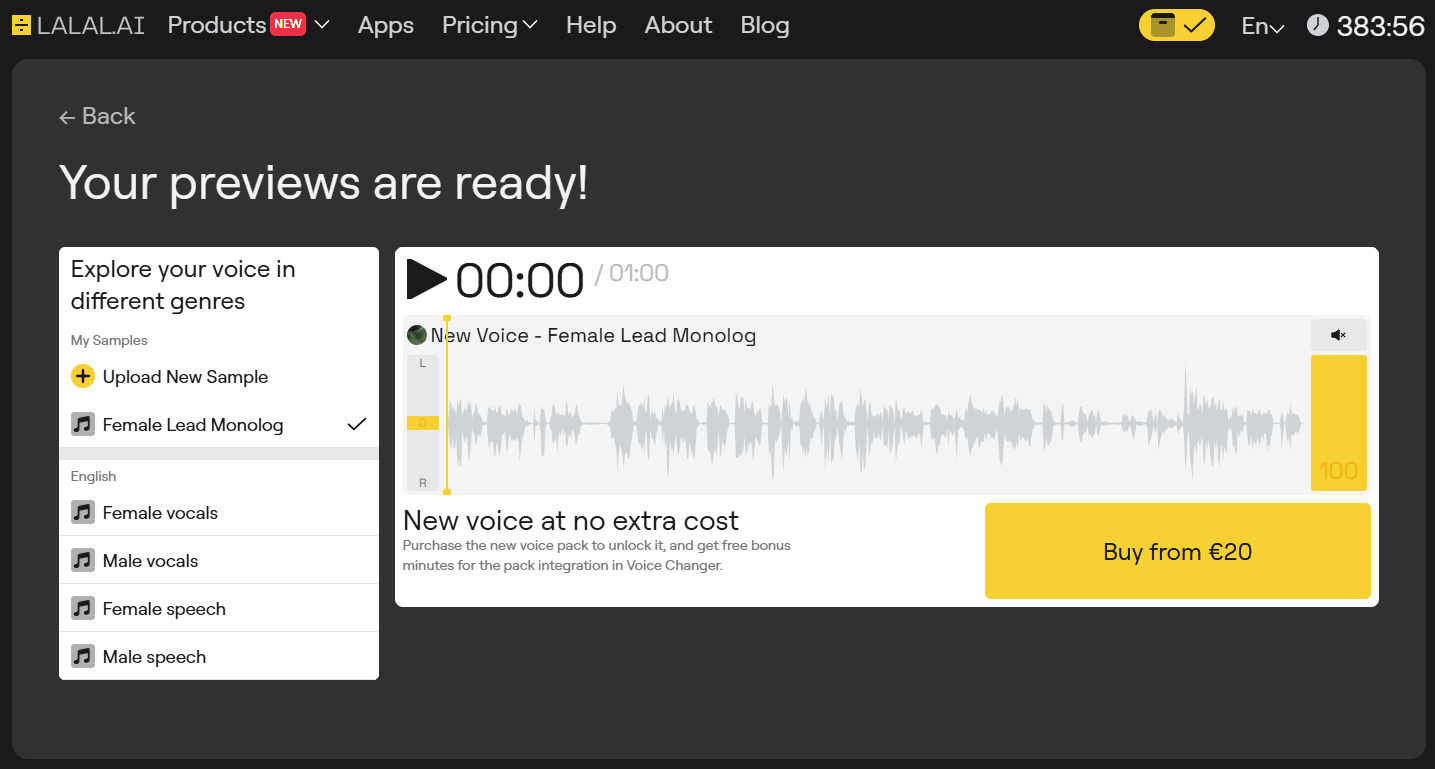Click the plus icon for Upload New Sample

[x=83, y=377]
